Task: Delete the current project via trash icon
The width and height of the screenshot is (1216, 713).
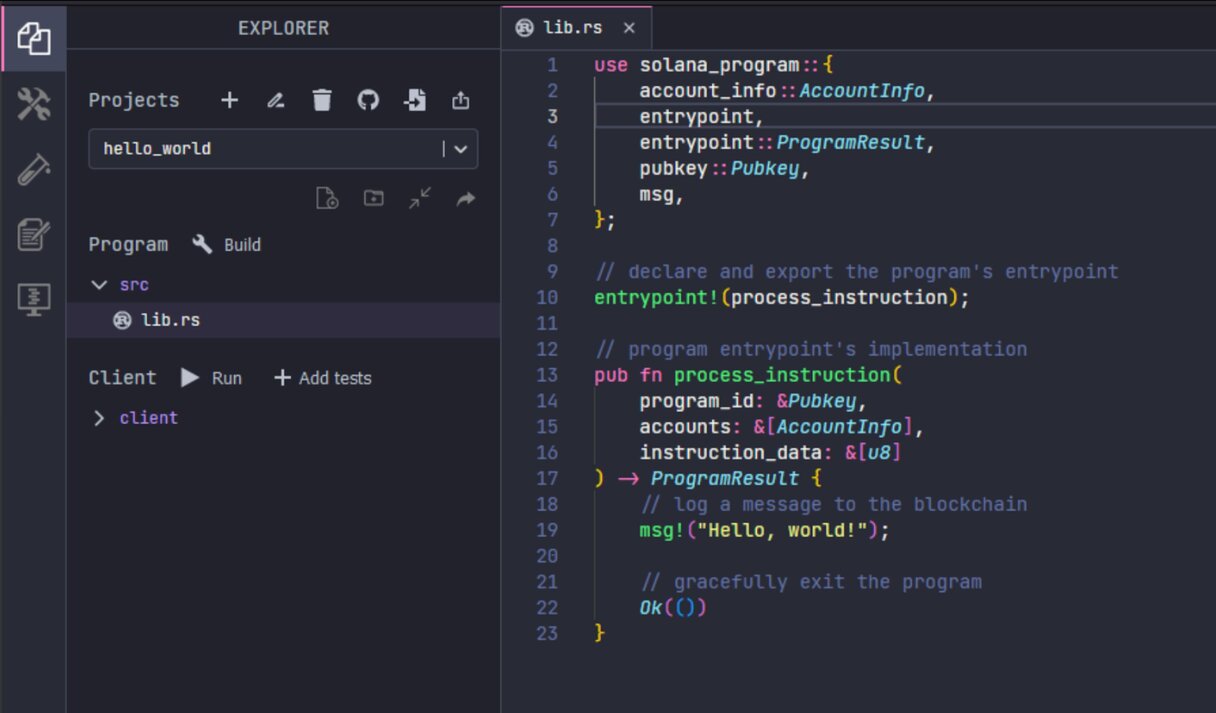Action: [x=322, y=100]
